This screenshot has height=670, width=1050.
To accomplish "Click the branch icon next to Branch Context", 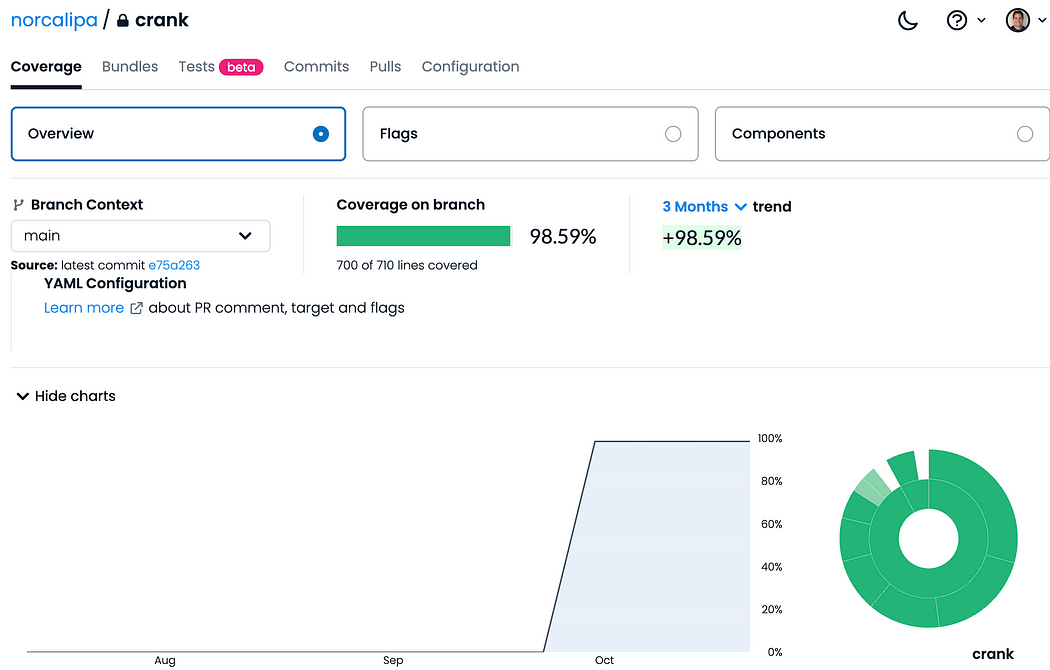I will tap(19, 205).
